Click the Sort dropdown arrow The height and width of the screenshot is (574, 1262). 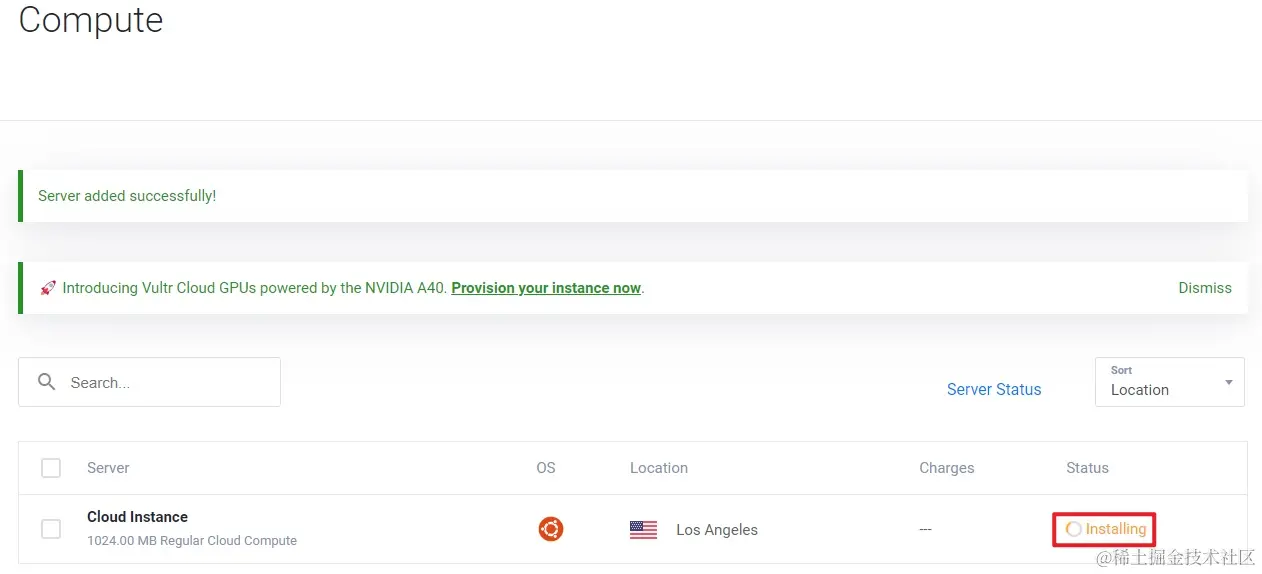pyautogui.click(x=1228, y=383)
